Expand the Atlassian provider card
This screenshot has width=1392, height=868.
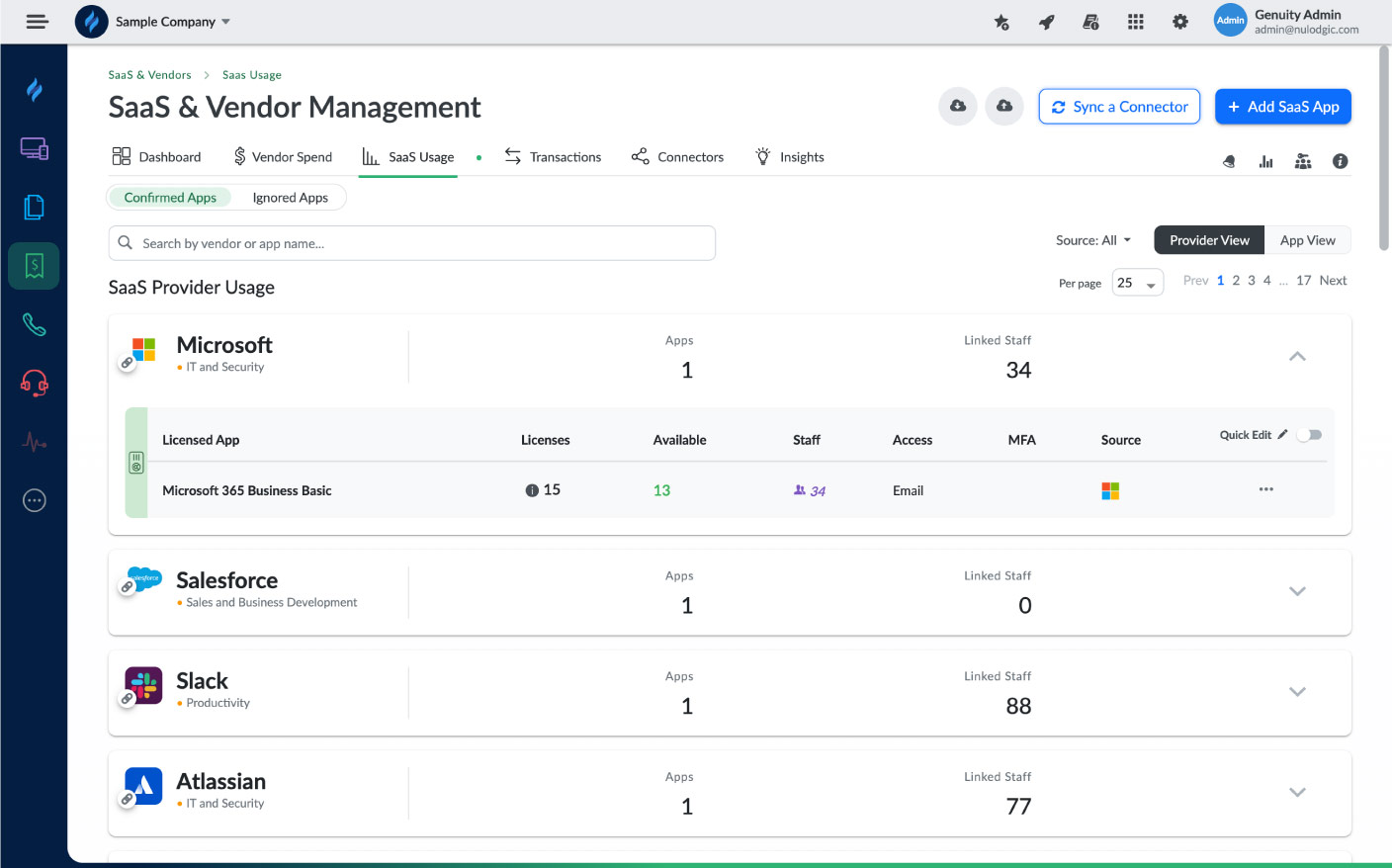pyautogui.click(x=1298, y=792)
